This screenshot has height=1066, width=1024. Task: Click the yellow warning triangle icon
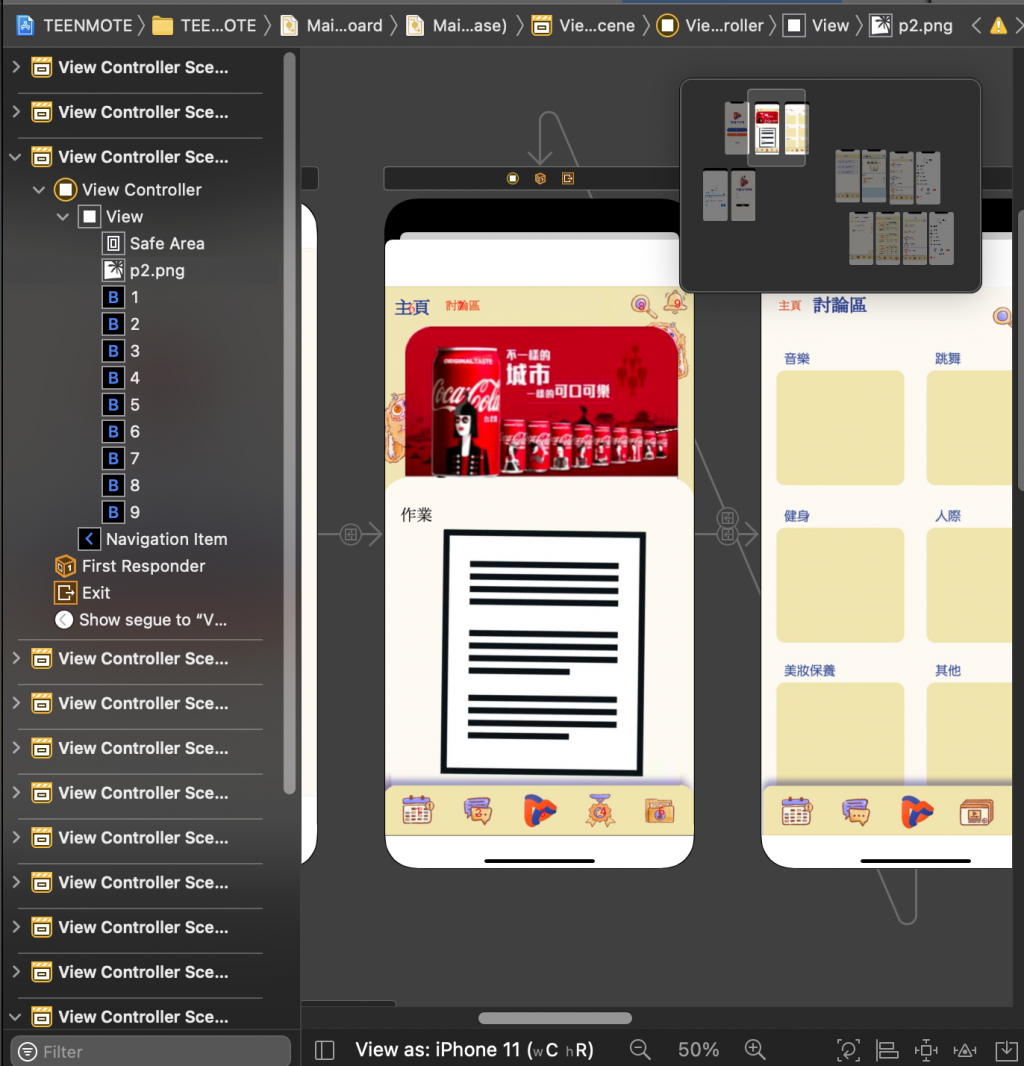click(x=997, y=27)
